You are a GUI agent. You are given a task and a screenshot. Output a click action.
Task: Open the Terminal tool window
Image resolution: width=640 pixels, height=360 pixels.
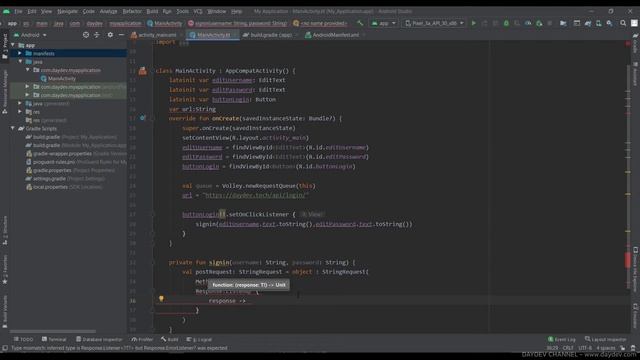coord(54,340)
